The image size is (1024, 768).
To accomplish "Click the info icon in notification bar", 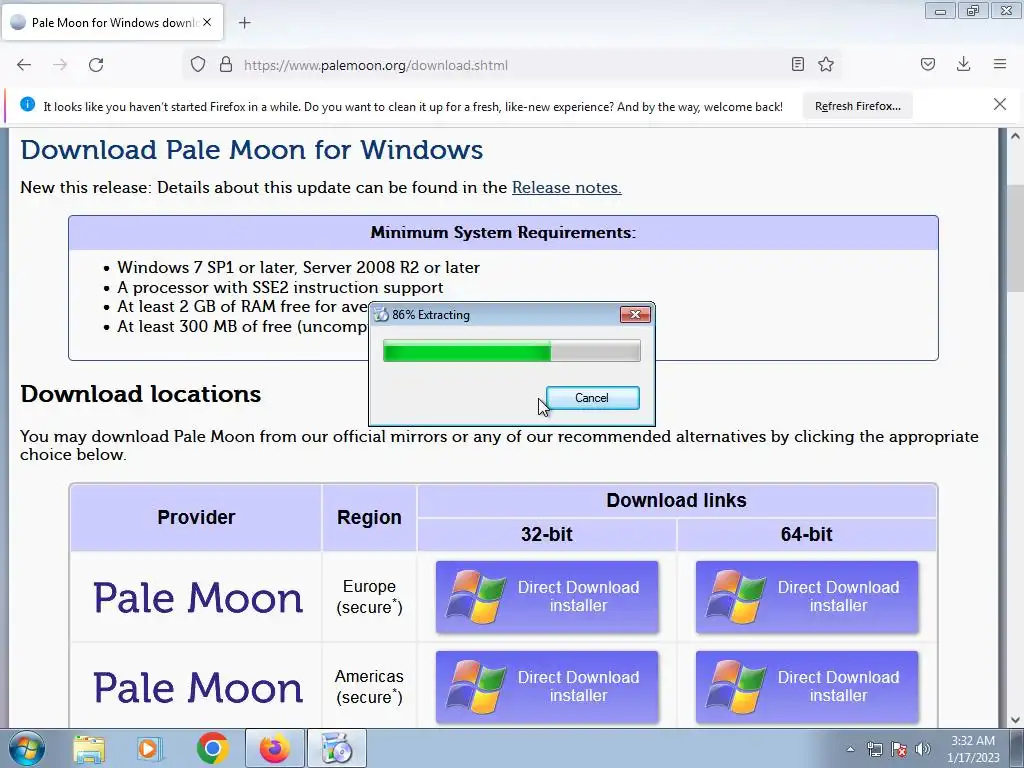I will point(27,104).
